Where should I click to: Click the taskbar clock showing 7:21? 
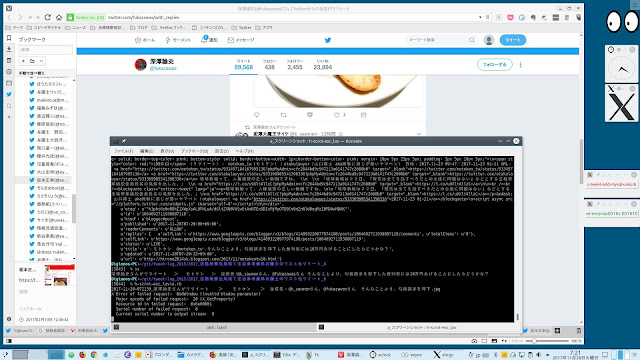[575, 355]
